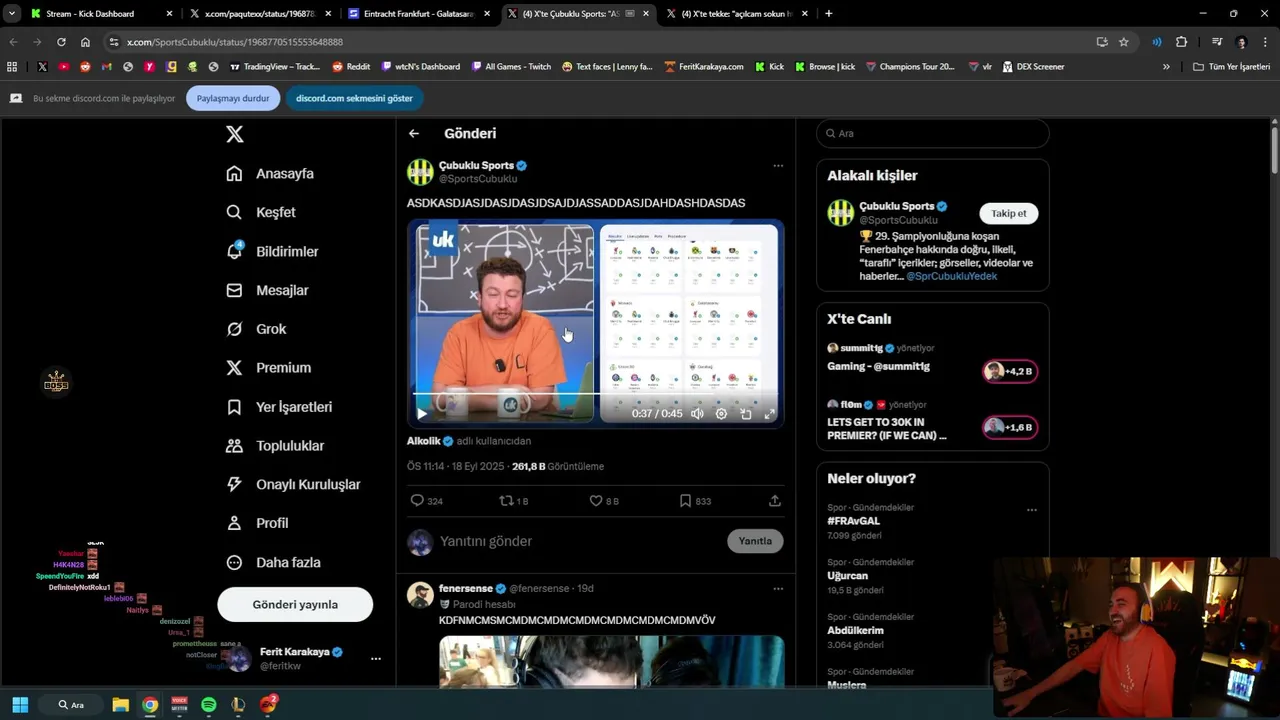Viewport: 1280px width, 720px height.
Task: Open File Explorer from taskbar
Action: point(120,705)
